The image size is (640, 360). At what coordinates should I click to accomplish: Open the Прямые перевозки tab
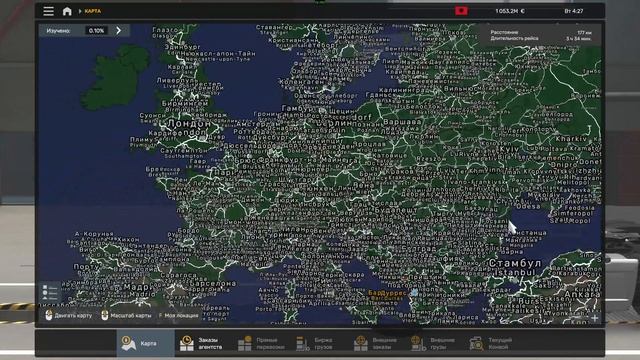[x=262, y=343]
